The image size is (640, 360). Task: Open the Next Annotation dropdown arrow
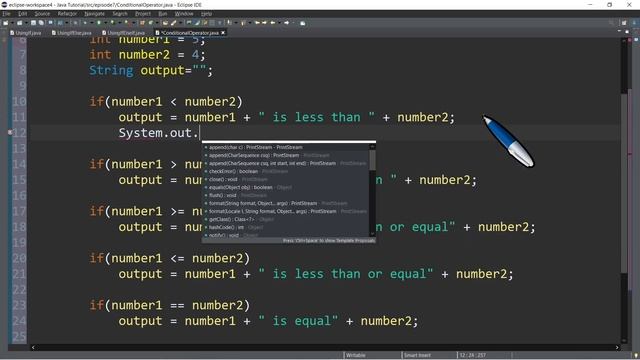pyautogui.click(x=236, y=23)
